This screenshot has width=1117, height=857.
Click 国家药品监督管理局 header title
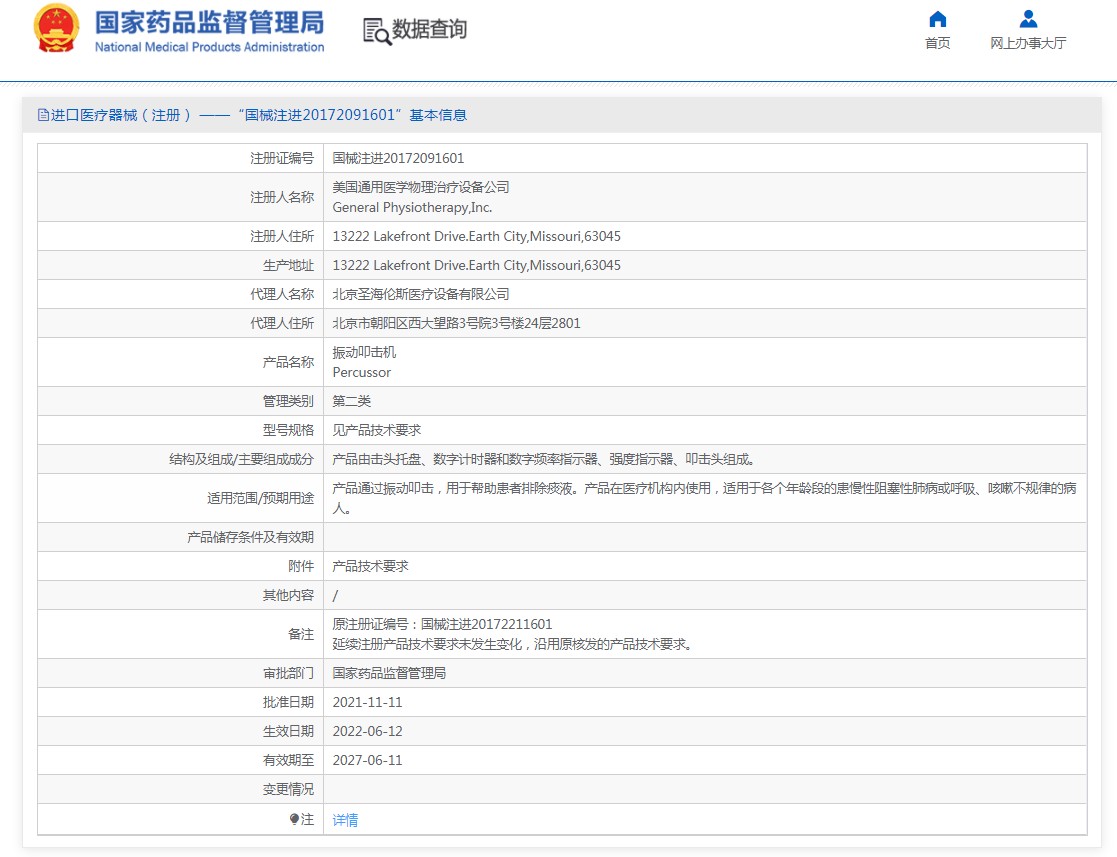[x=209, y=23]
